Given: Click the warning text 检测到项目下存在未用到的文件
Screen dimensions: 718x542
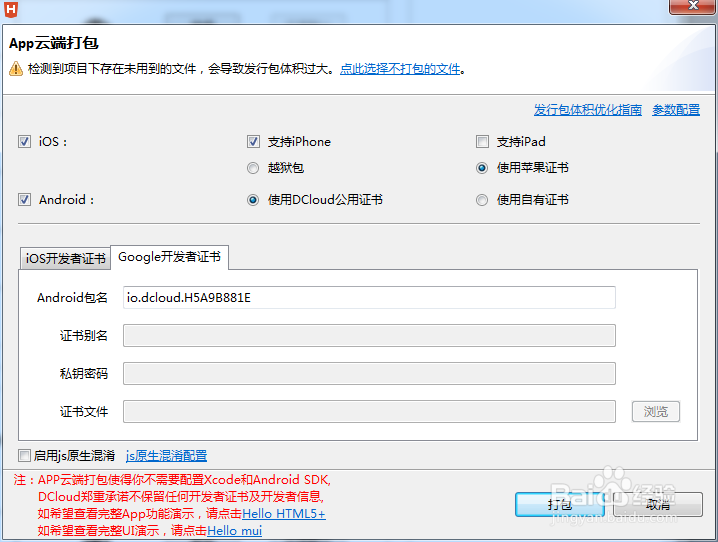Looking at the screenshot, I should pos(112,69).
